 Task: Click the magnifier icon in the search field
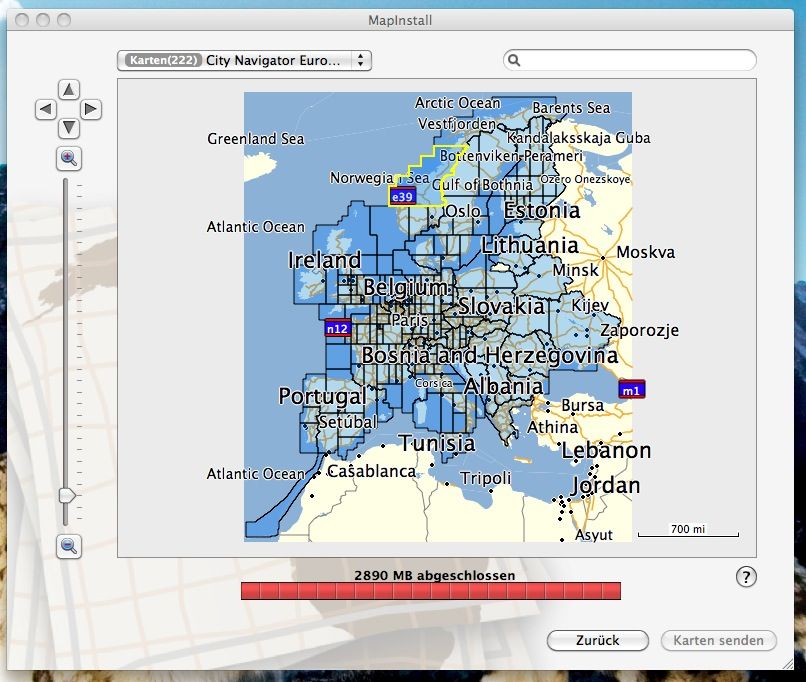point(515,61)
